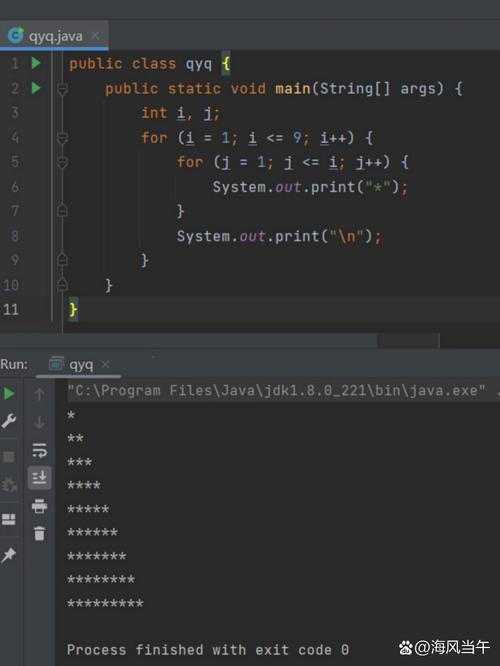Click the fold end marker on line 10
The width and height of the screenshot is (500, 666).
point(62,284)
